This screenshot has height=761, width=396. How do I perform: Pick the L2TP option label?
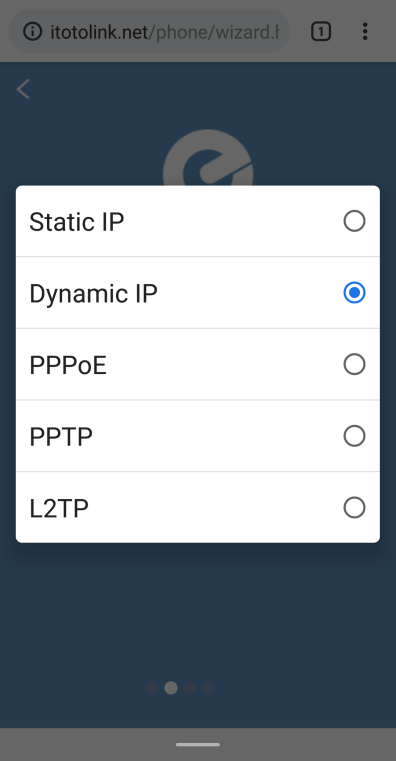coord(59,509)
